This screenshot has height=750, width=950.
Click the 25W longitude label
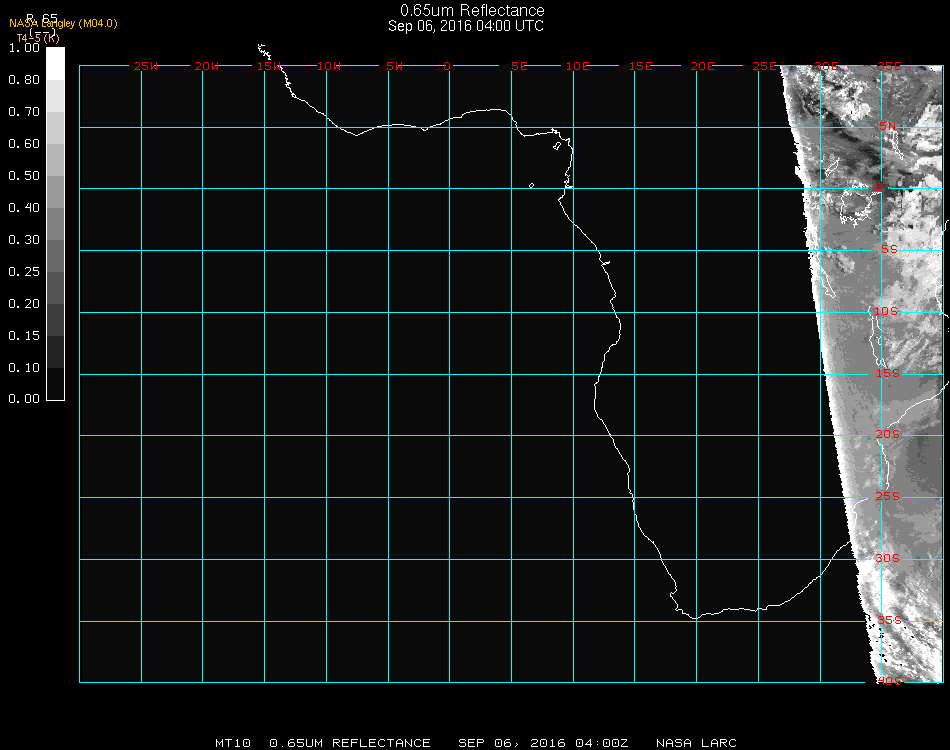pos(146,66)
